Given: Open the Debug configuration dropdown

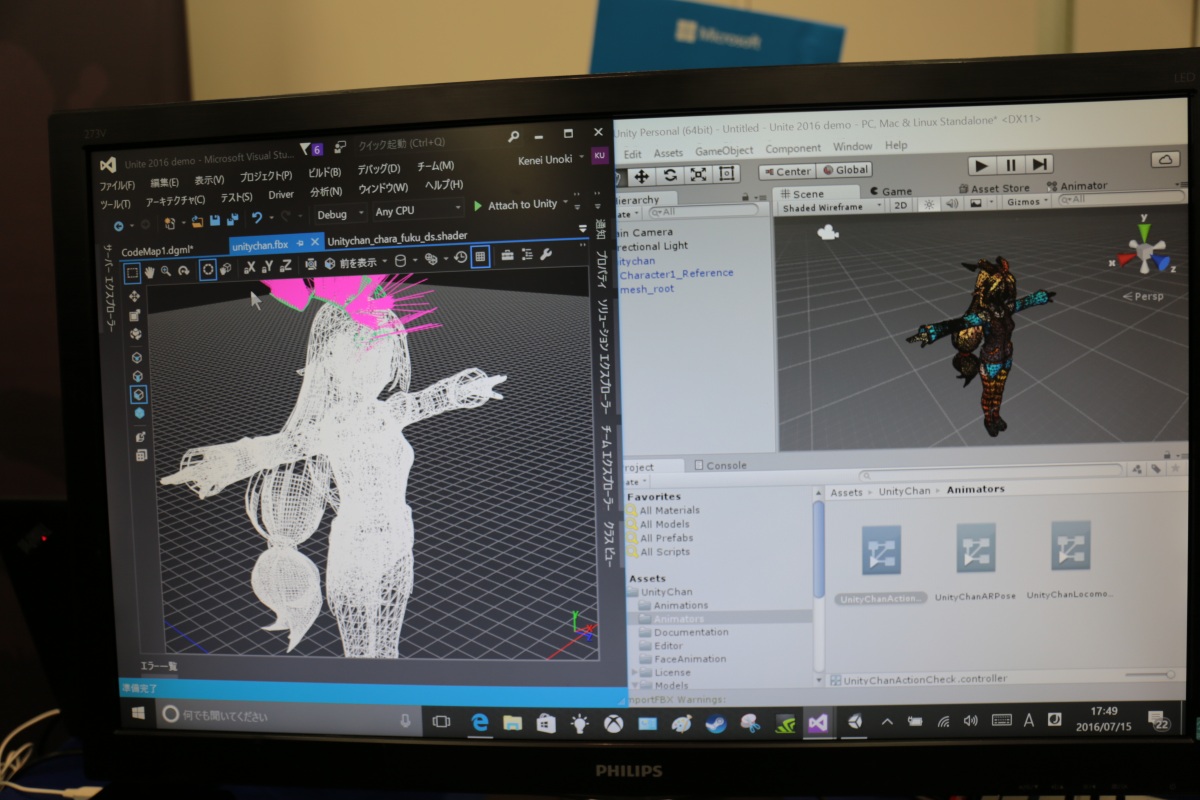Looking at the screenshot, I should click(337, 214).
